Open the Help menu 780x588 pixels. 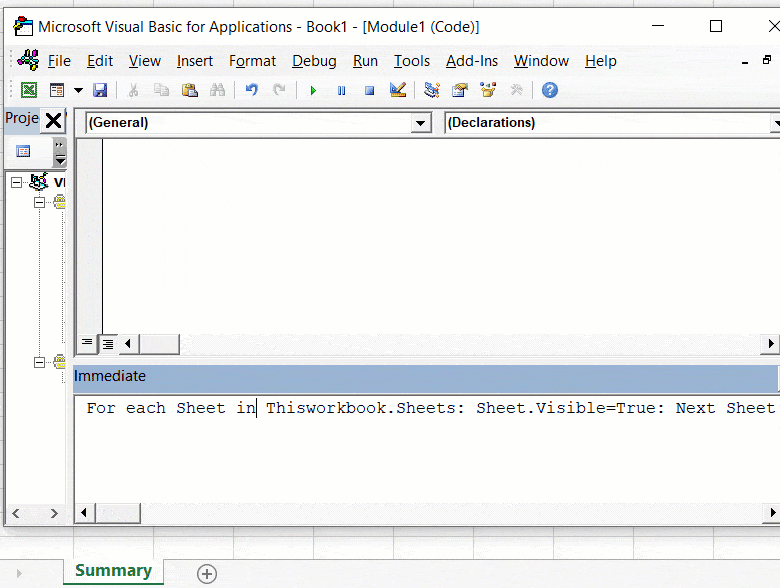click(600, 61)
